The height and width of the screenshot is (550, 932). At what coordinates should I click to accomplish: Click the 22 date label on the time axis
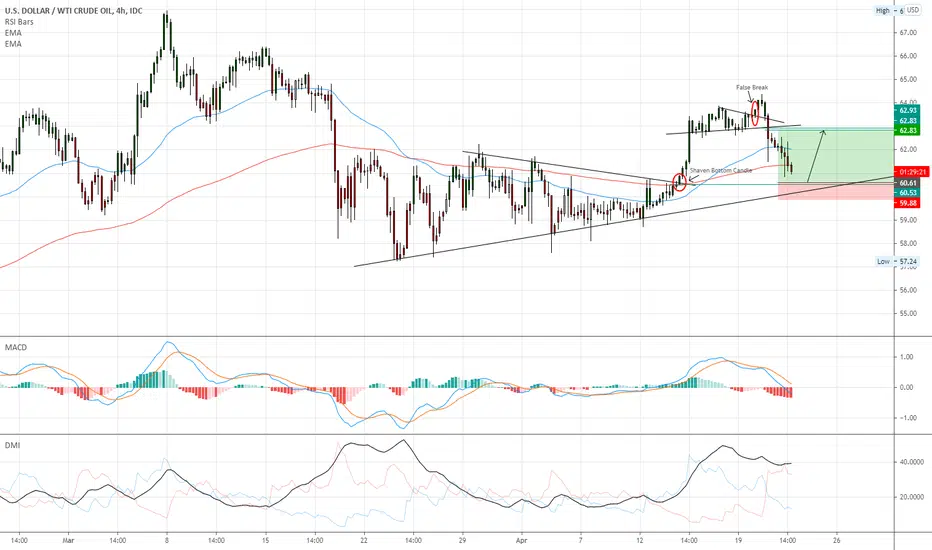click(x=364, y=540)
